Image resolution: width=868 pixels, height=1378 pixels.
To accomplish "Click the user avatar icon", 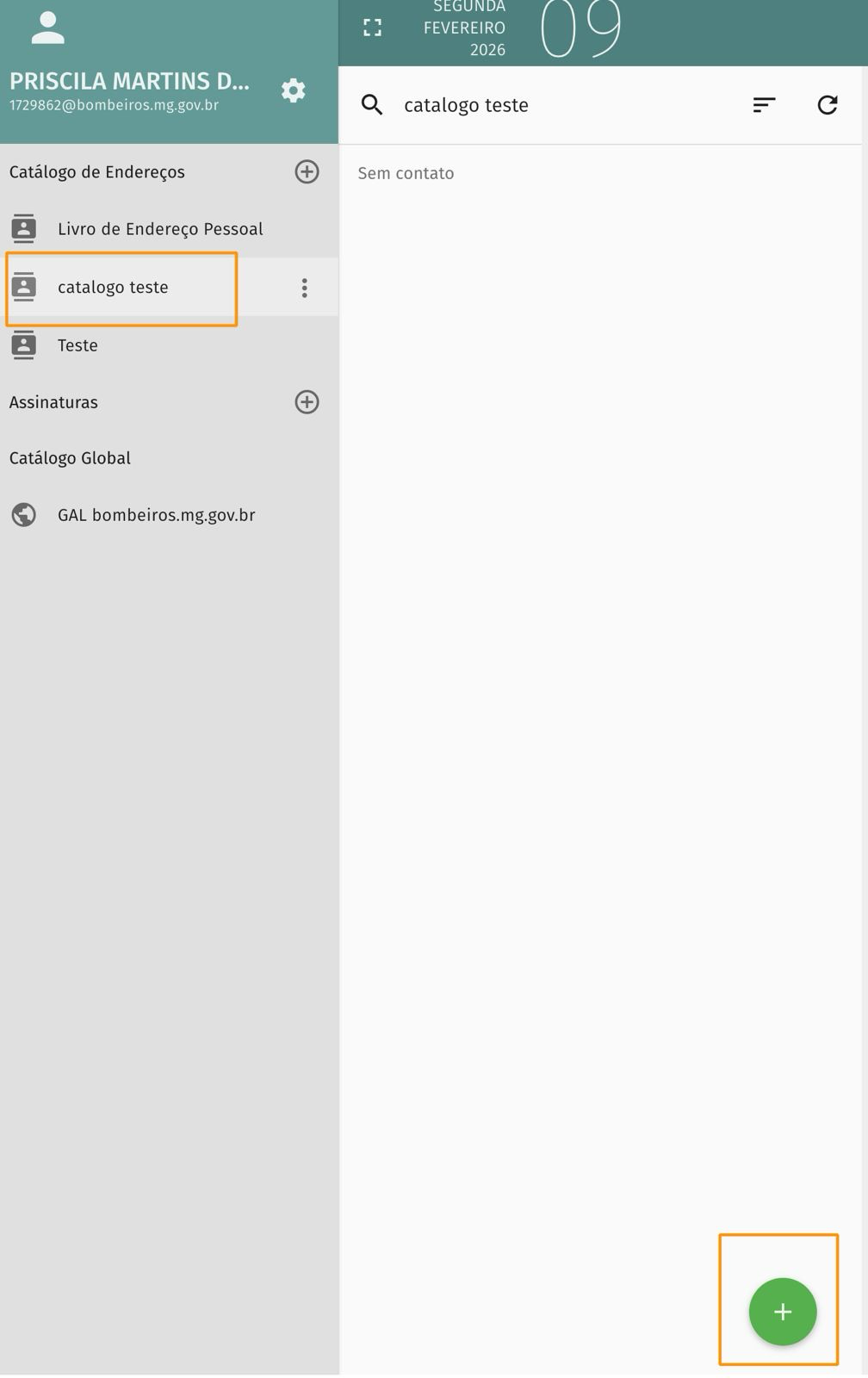I will [47, 28].
